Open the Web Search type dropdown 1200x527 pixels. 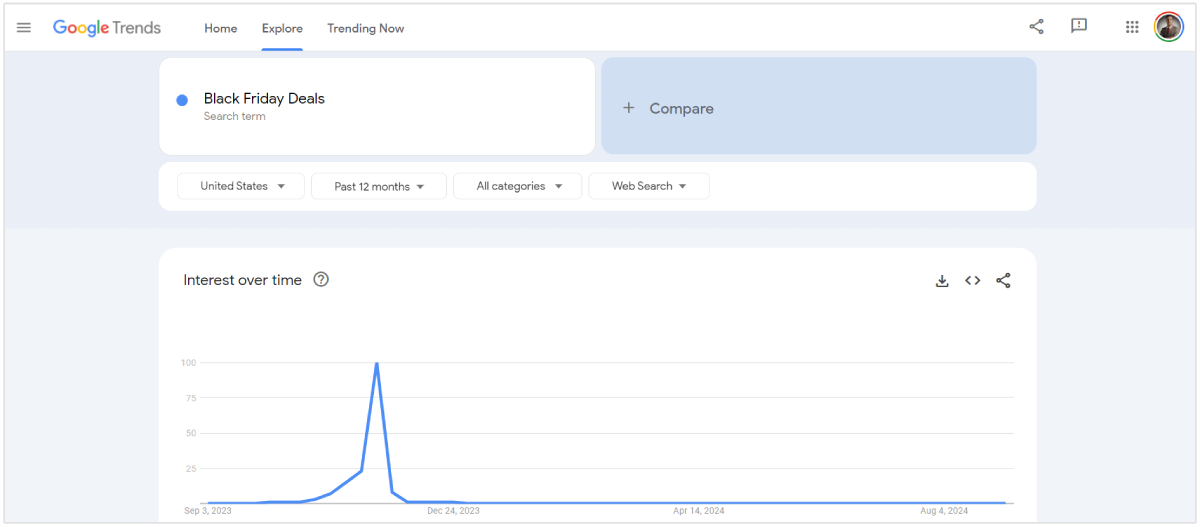pyautogui.click(x=649, y=186)
